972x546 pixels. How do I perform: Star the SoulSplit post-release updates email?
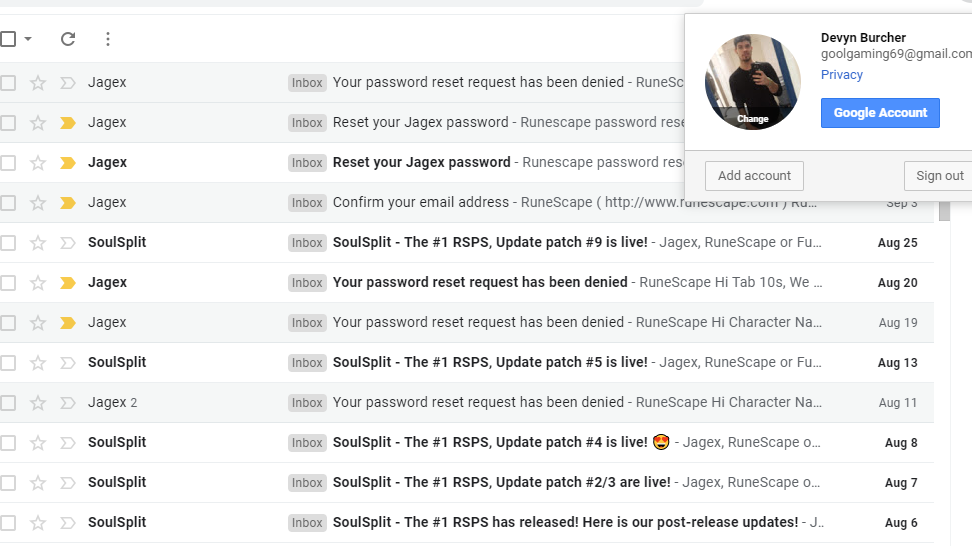click(38, 522)
